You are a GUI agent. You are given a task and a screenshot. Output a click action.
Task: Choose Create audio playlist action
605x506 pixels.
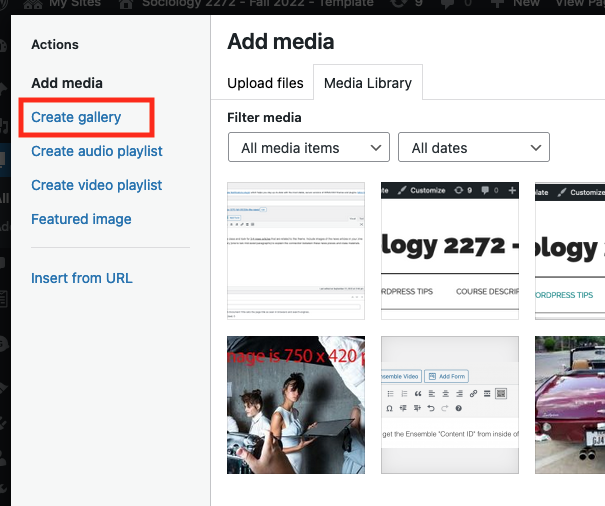click(96, 151)
